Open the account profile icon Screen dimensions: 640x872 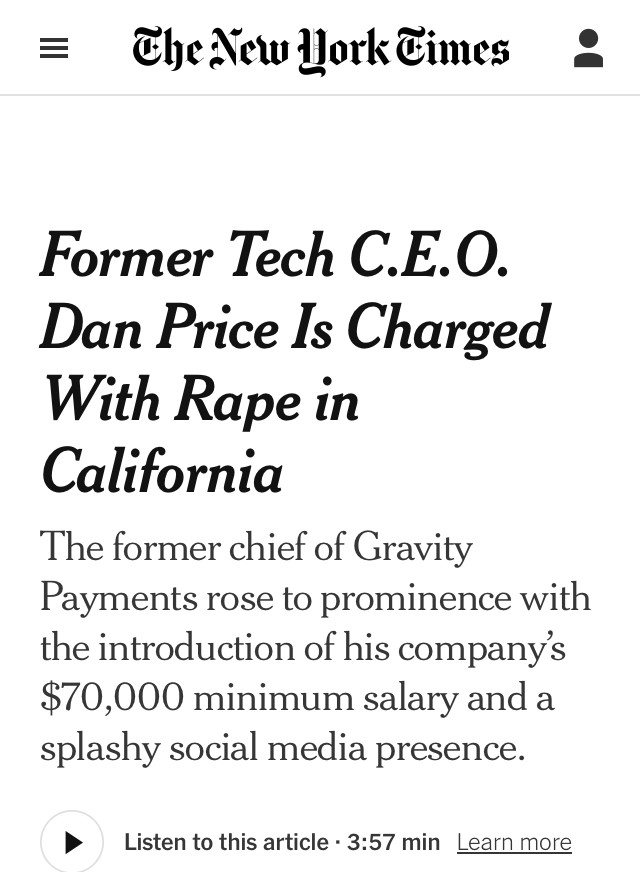[588, 48]
